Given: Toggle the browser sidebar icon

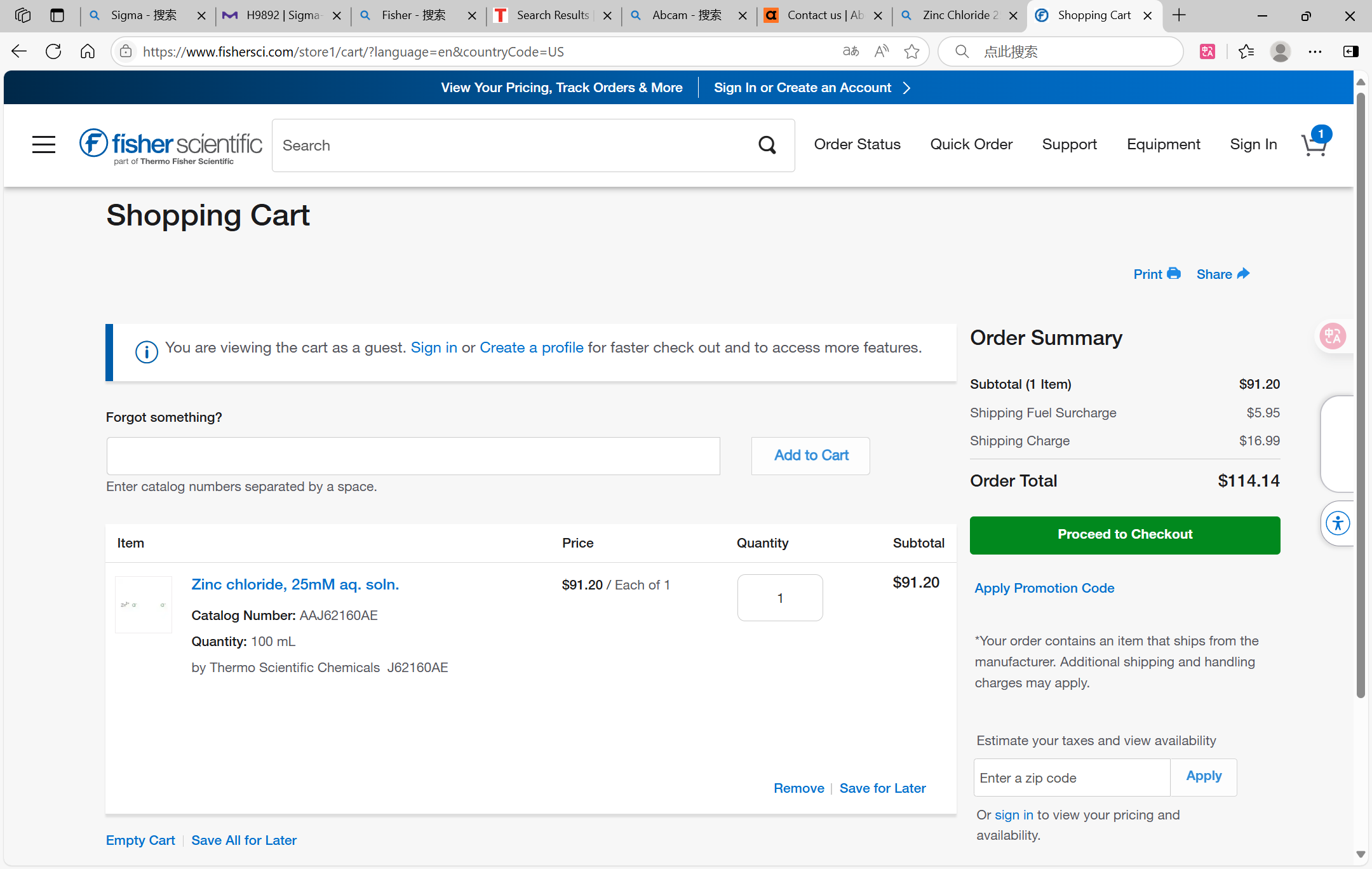Looking at the screenshot, I should [1351, 51].
